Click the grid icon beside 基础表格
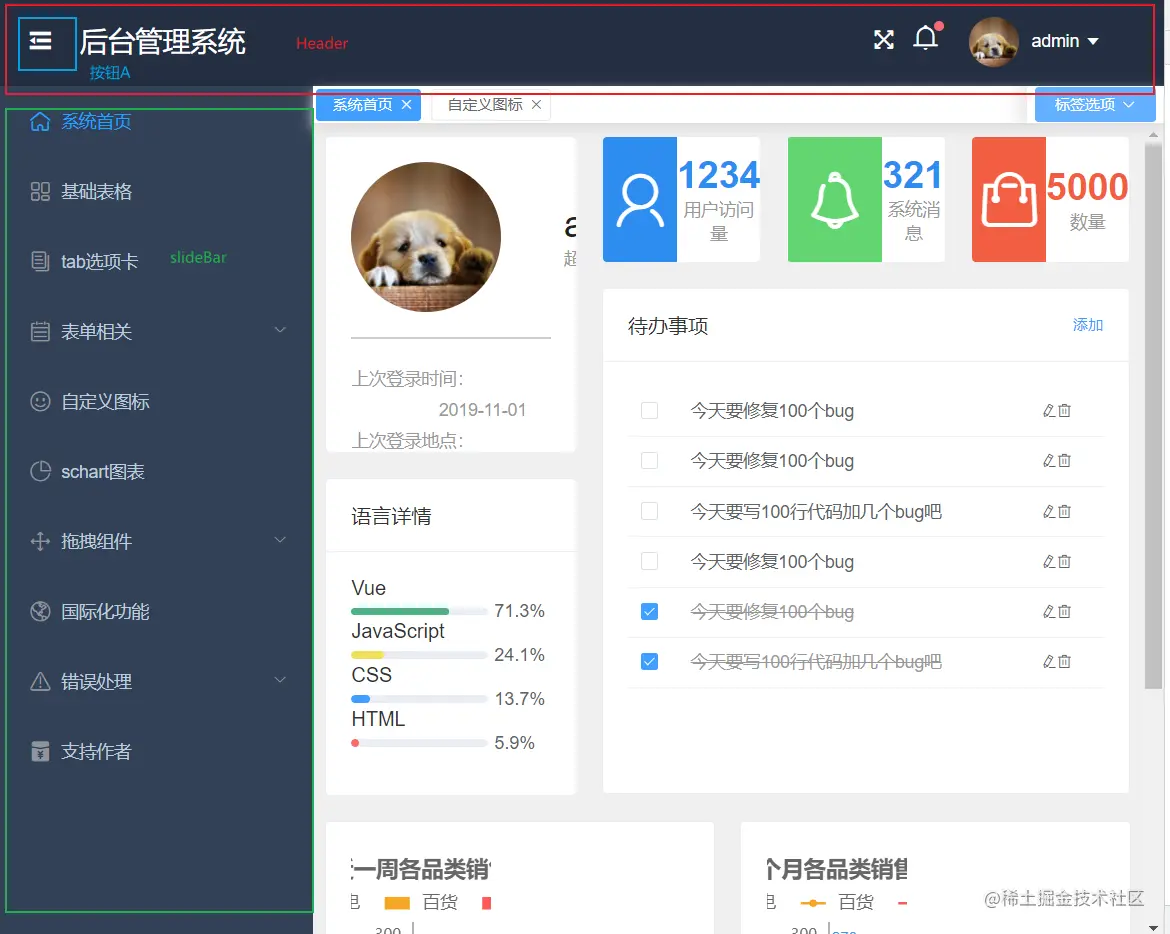Viewport: 1170px width, 934px height. [40, 192]
